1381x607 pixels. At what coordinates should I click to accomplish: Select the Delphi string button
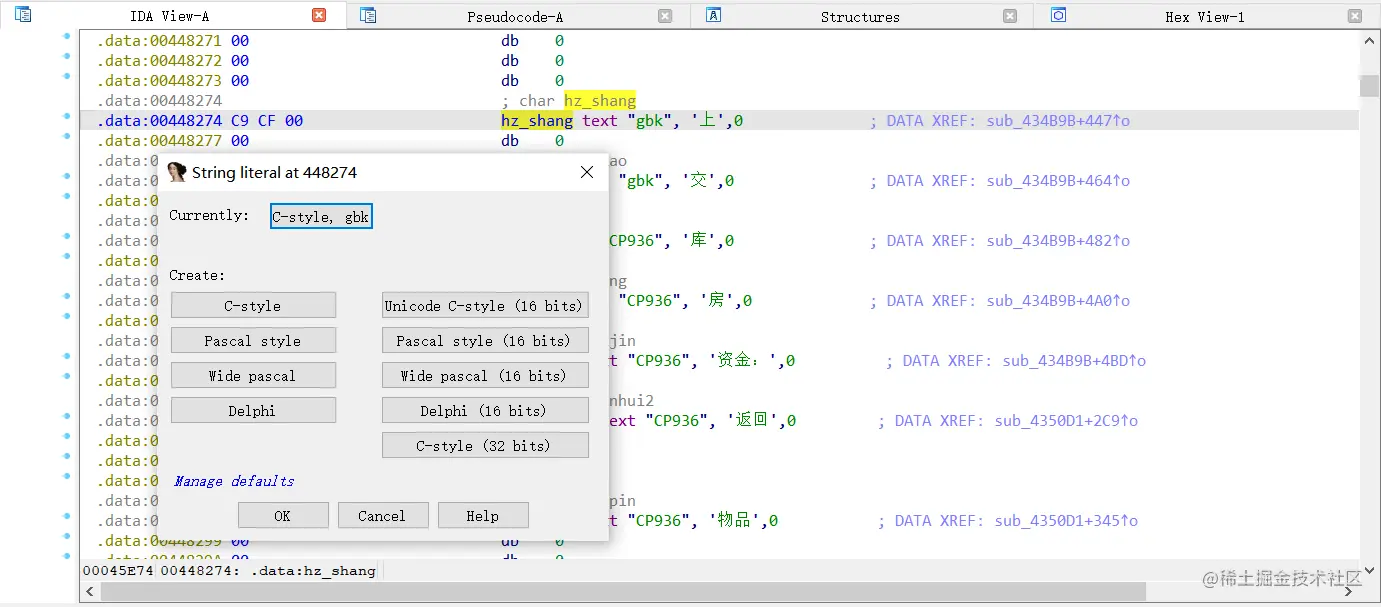click(x=253, y=411)
